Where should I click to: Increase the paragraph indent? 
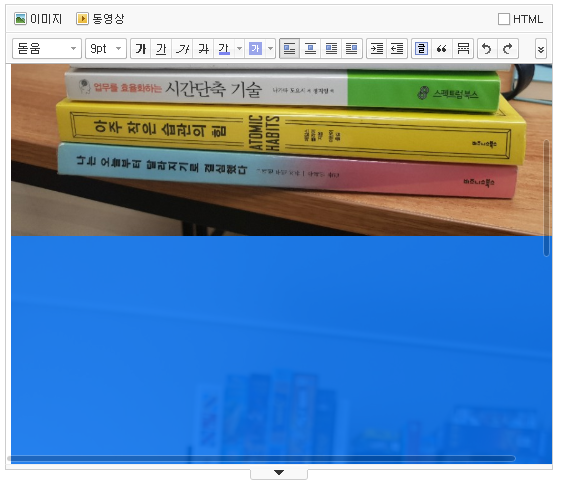377,49
